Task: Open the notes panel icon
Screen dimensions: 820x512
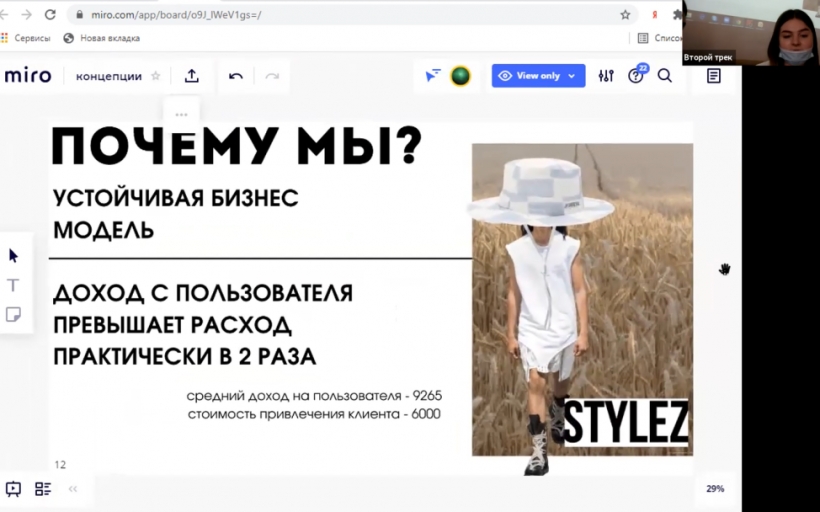Action: 713,76
